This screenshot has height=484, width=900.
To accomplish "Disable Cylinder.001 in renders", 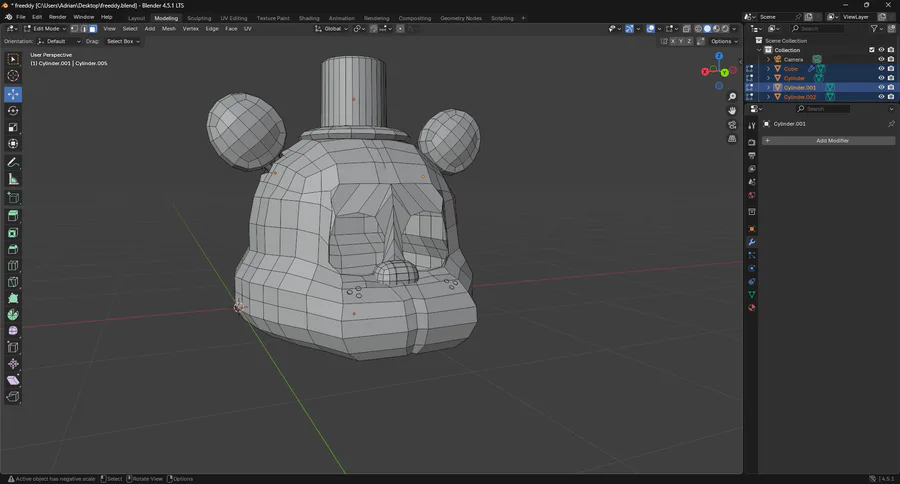I will point(891,87).
